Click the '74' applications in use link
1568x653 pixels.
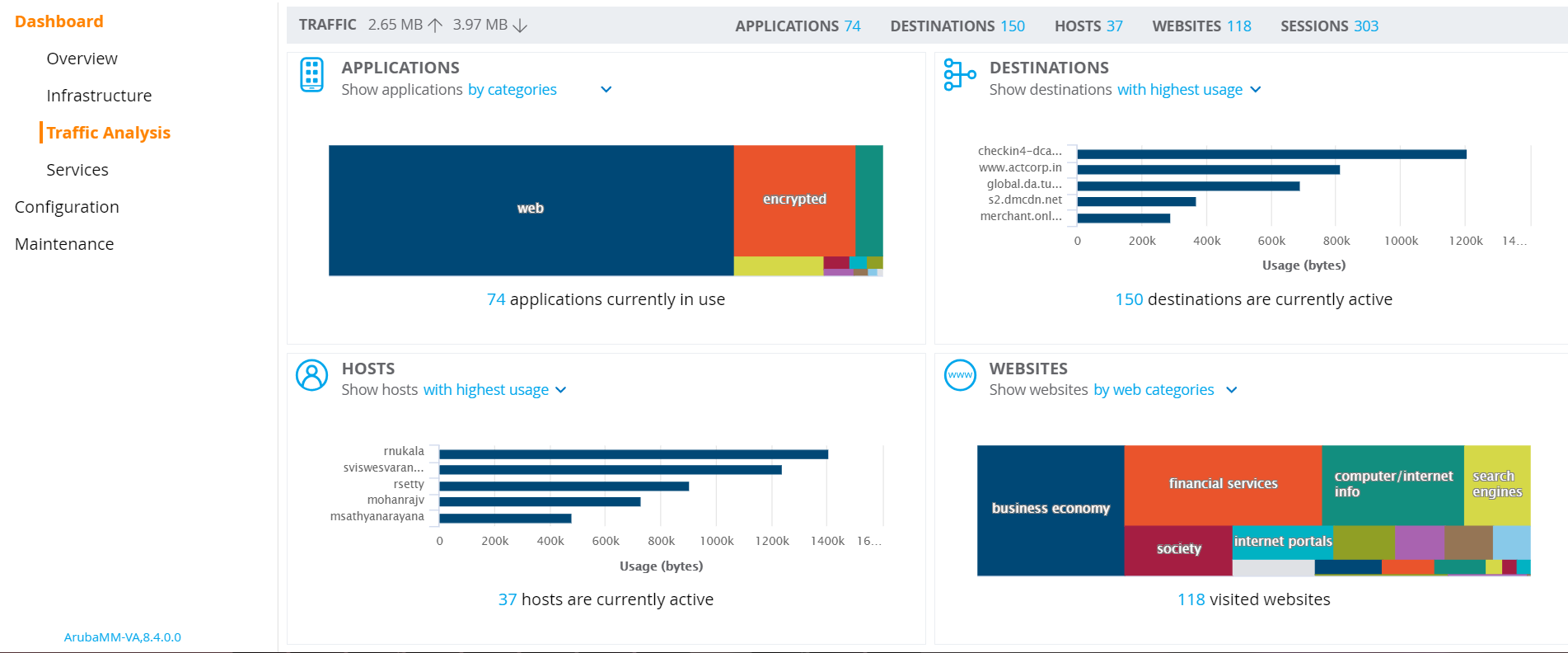(496, 299)
